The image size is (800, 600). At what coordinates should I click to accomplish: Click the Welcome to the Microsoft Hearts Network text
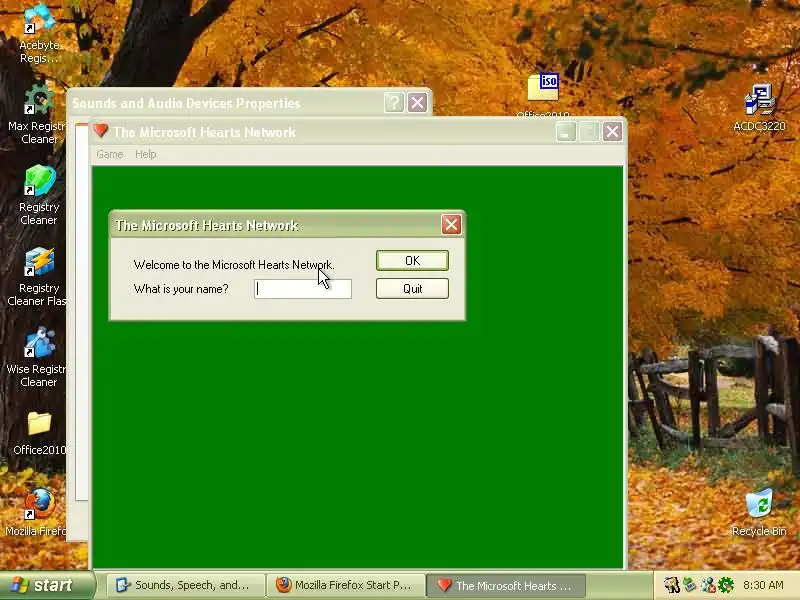pyautogui.click(x=234, y=265)
